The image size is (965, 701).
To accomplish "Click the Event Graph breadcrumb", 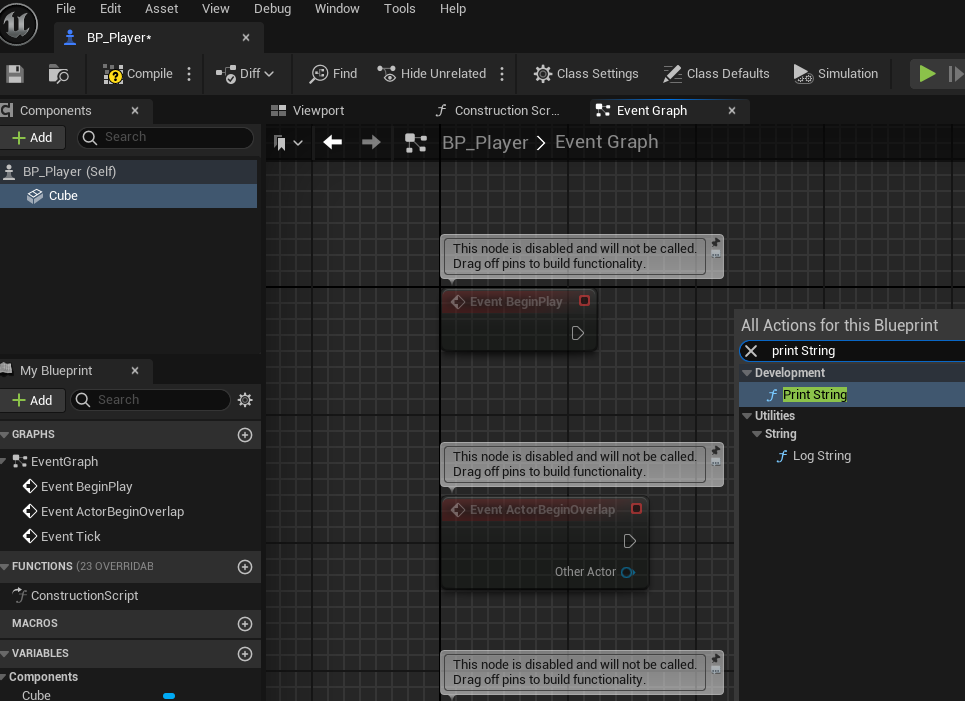I will tap(606, 142).
